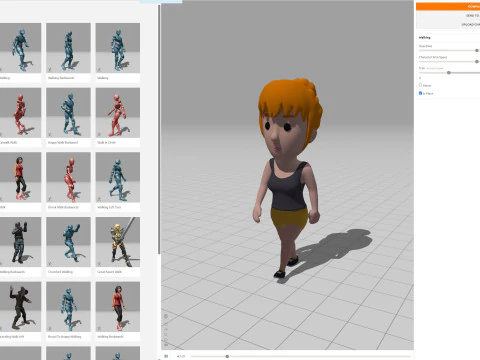Enable the Mirror checkbox

420,85
